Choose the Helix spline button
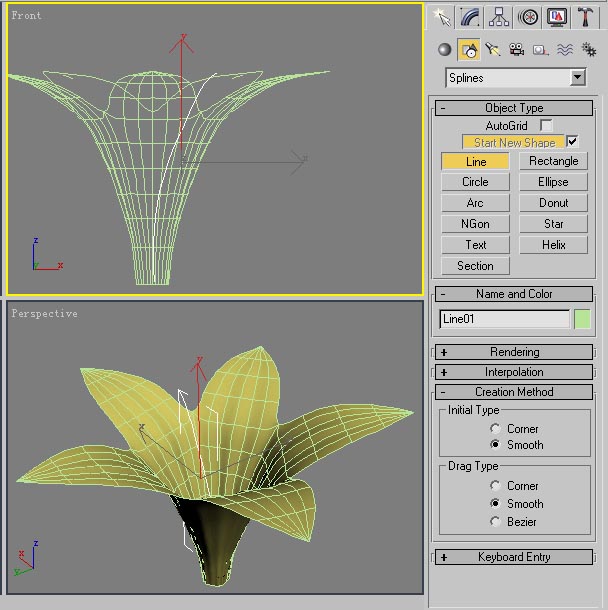Screen dimensions: 608x610 coord(553,245)
